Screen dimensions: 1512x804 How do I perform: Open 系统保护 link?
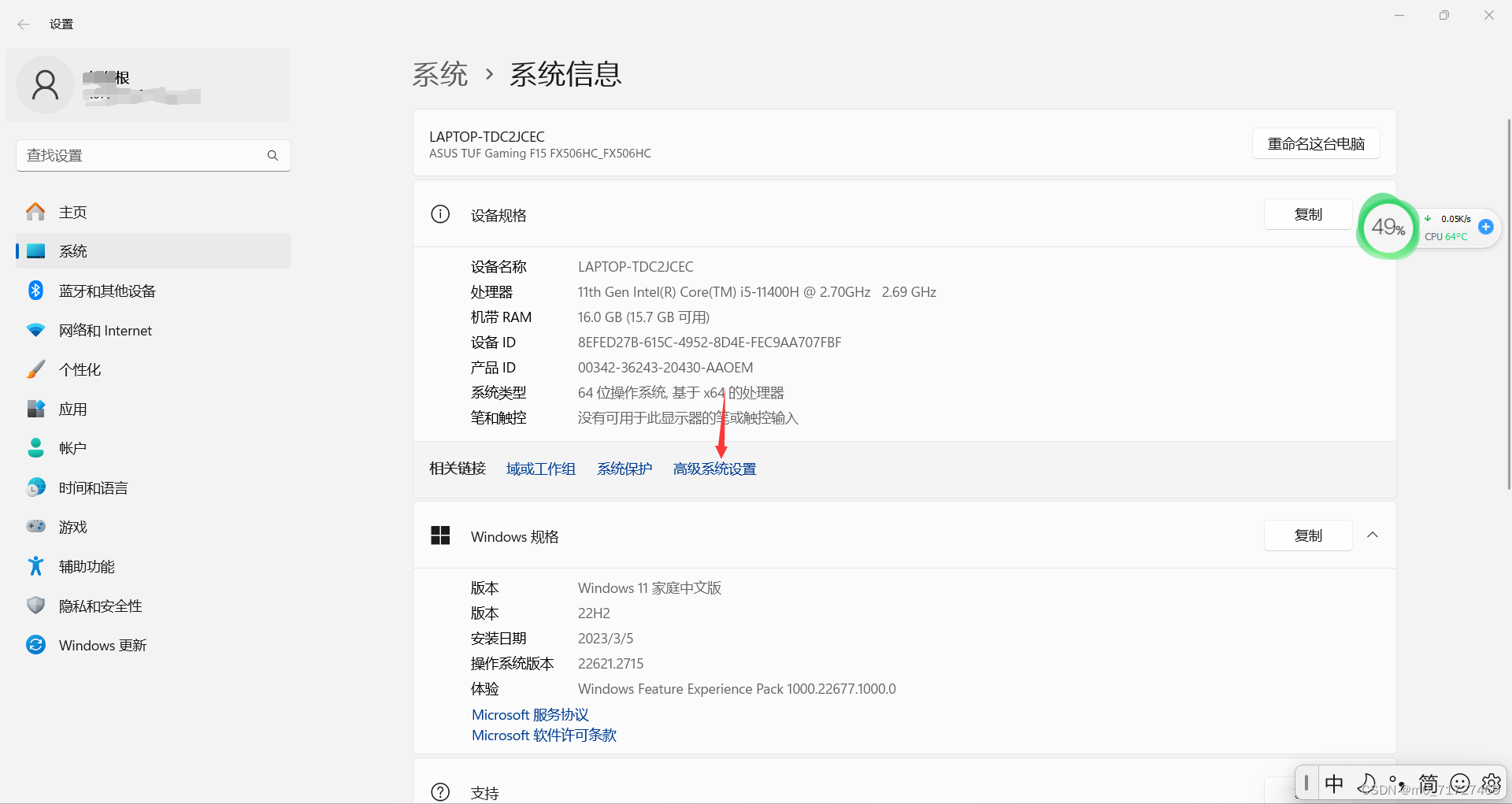point(624,469)
